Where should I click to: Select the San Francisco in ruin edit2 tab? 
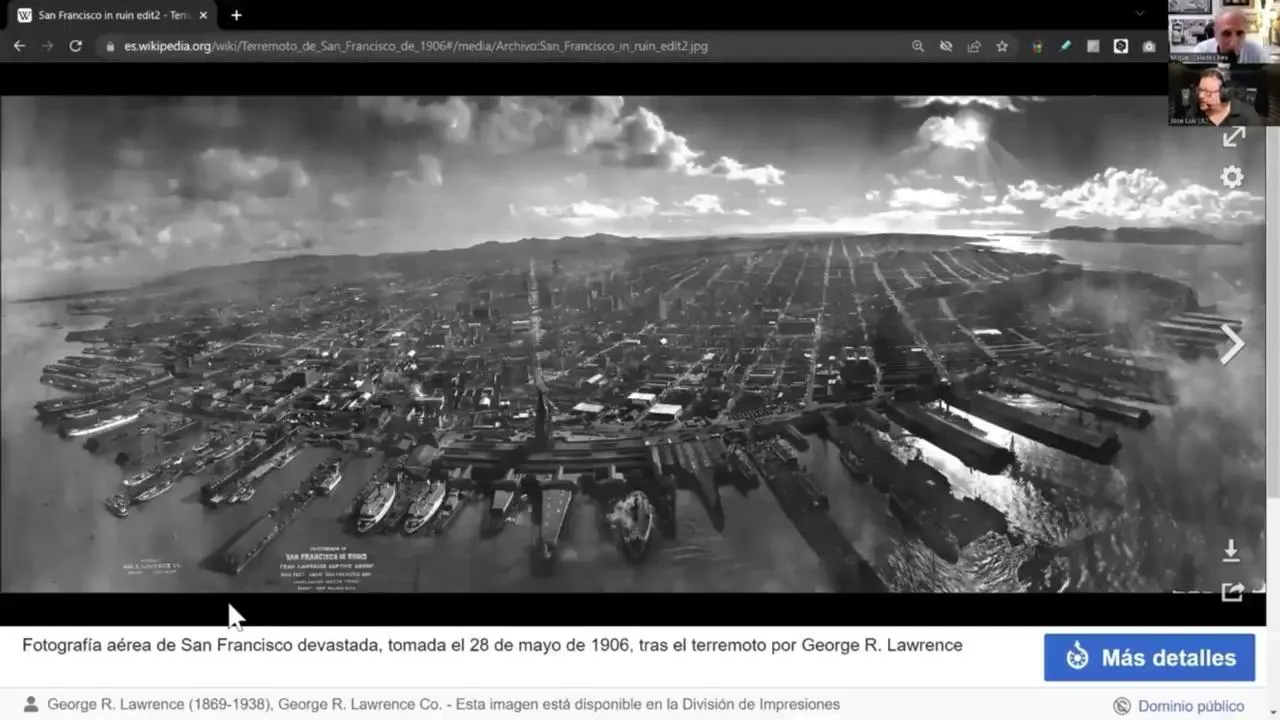coord(113,15)
